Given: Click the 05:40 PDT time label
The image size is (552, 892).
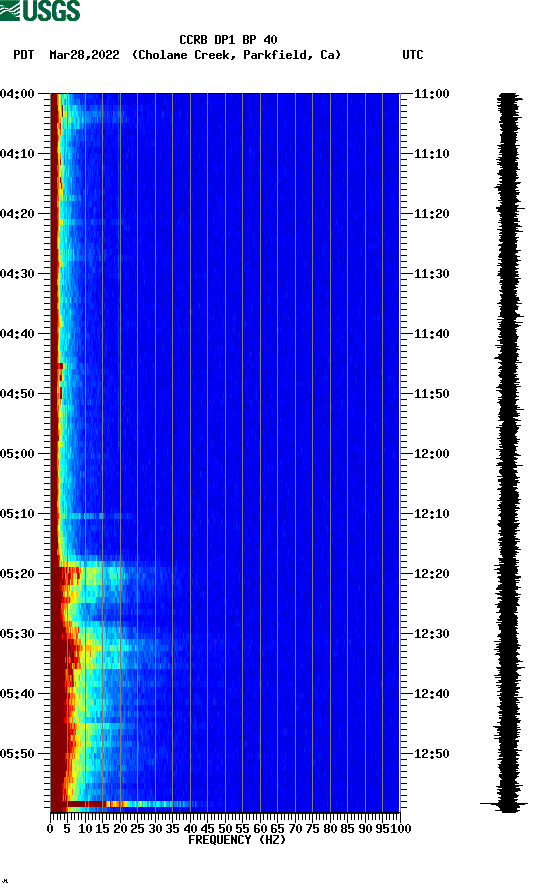Looking at the screenshot, I should pos(18,693).
